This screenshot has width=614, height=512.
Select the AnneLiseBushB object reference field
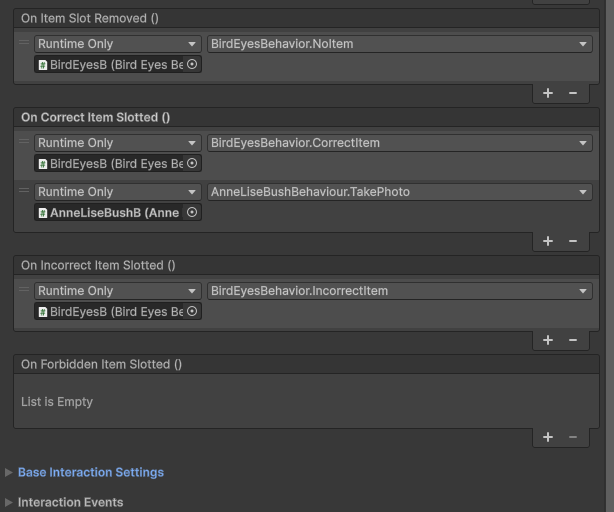(x=112, y=212)
